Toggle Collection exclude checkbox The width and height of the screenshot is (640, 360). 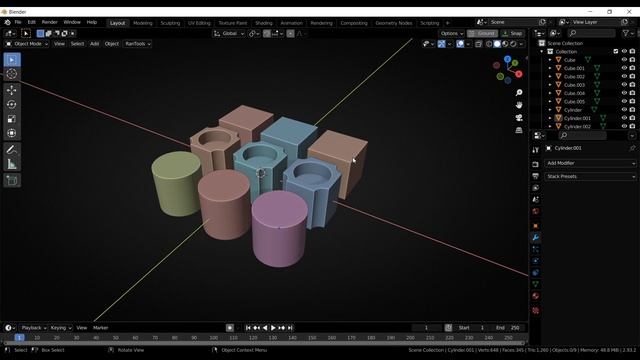[616, 51]
